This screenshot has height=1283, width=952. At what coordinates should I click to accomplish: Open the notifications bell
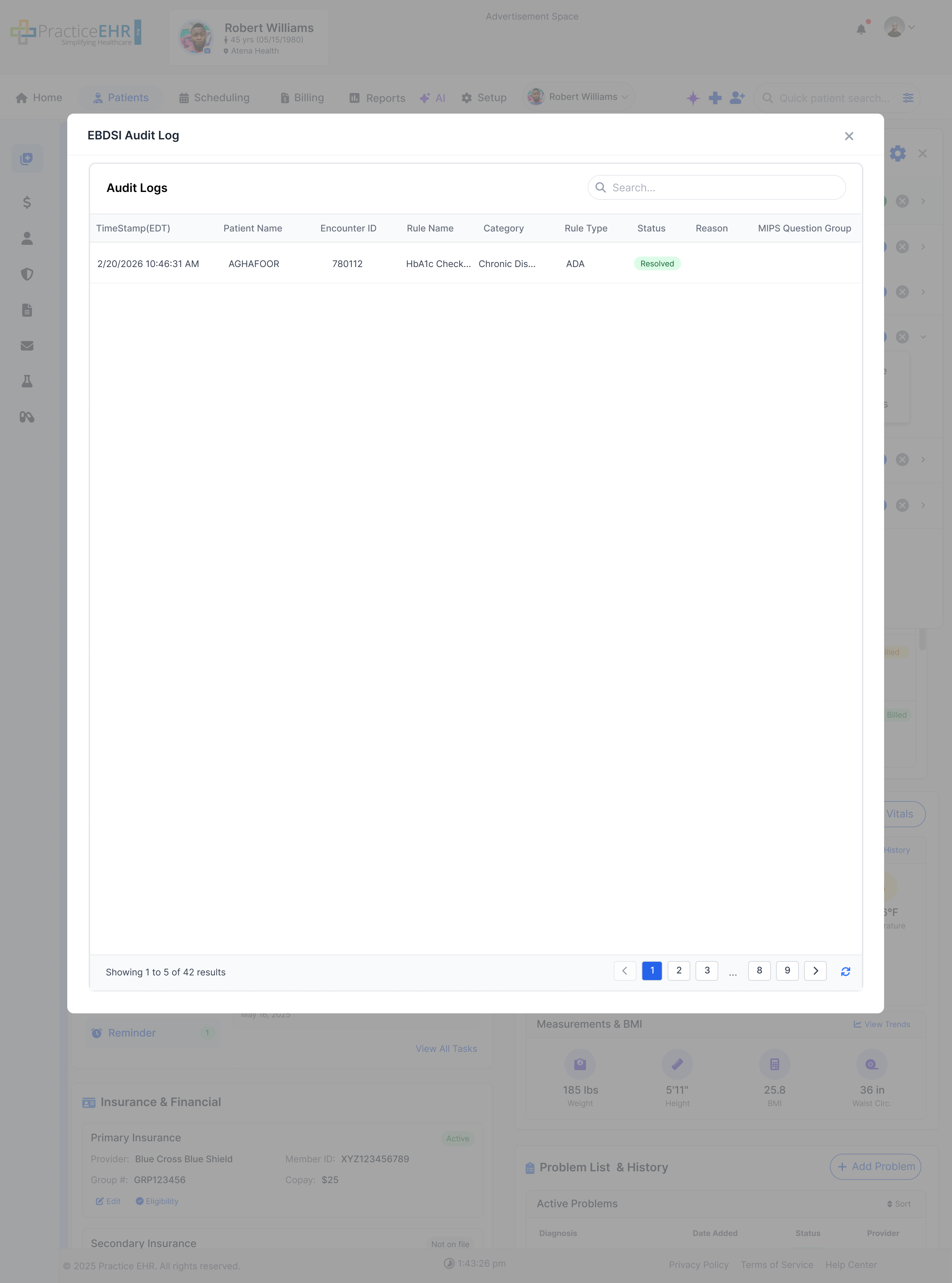pyautogui.click(x=861, y=29)
